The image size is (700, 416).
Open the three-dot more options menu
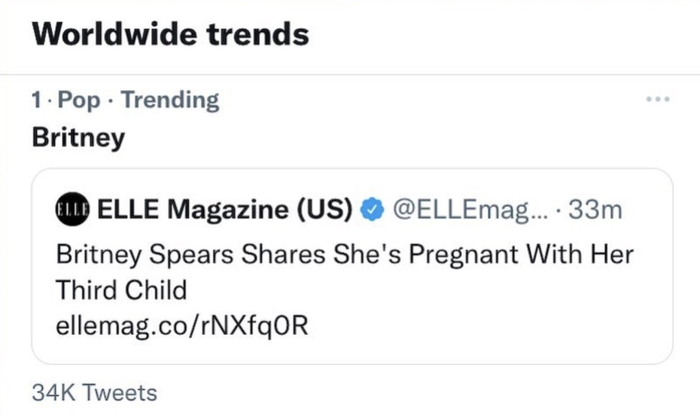point(656,100)
